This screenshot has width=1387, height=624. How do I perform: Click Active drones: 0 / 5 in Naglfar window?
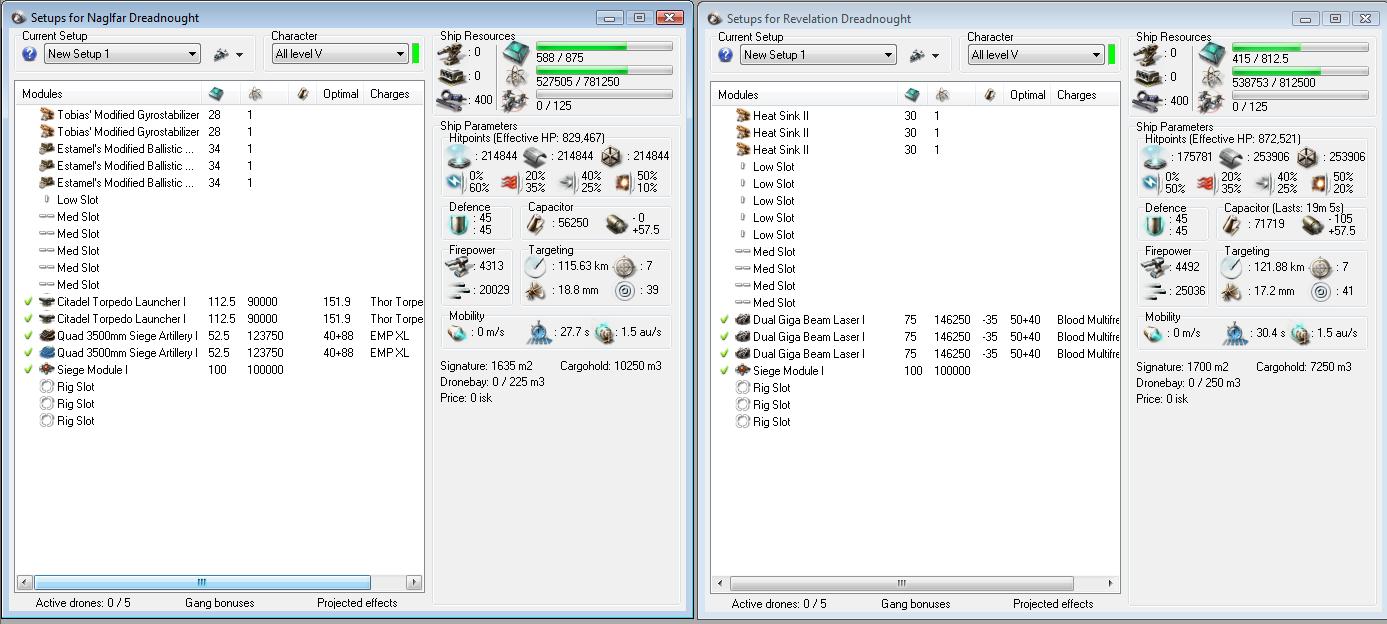(x=83, y=603)
